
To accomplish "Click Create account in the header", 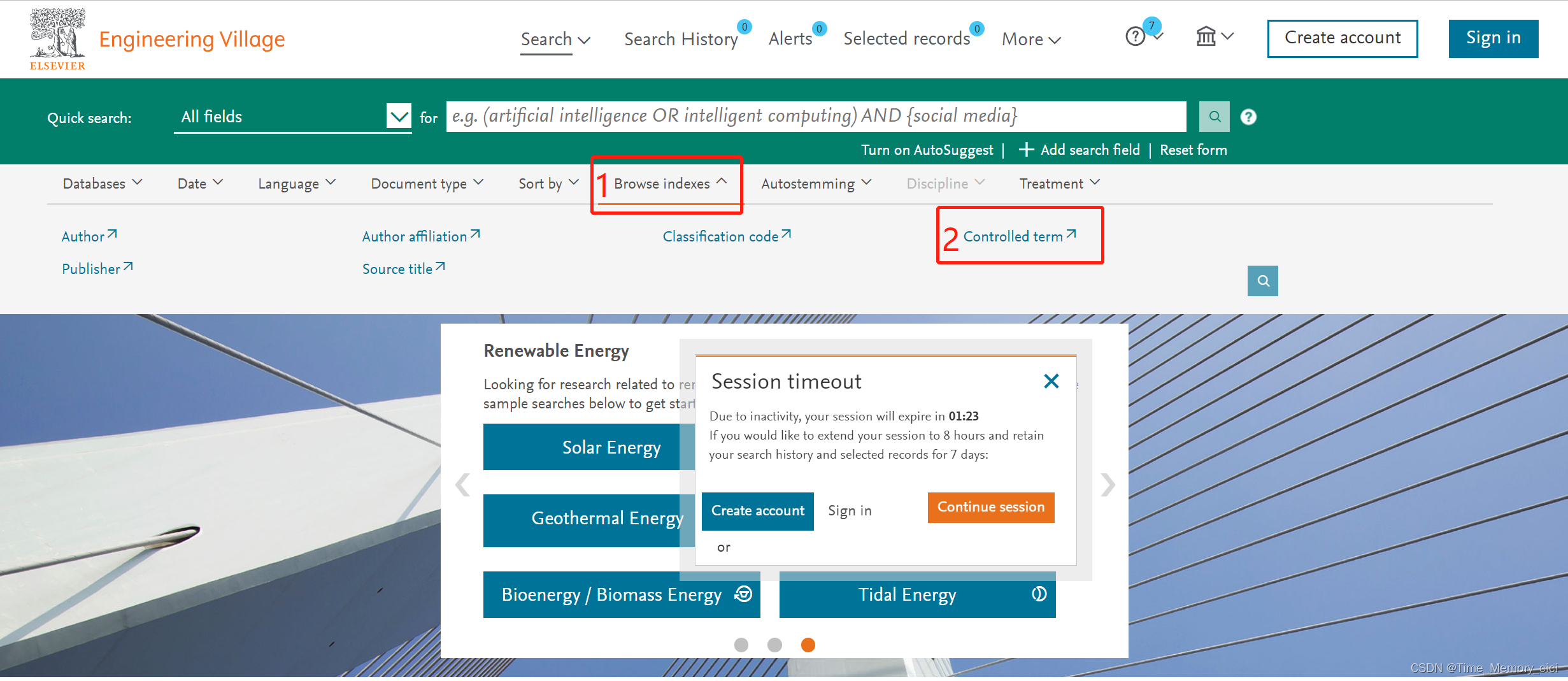I will pos(1343,38).
